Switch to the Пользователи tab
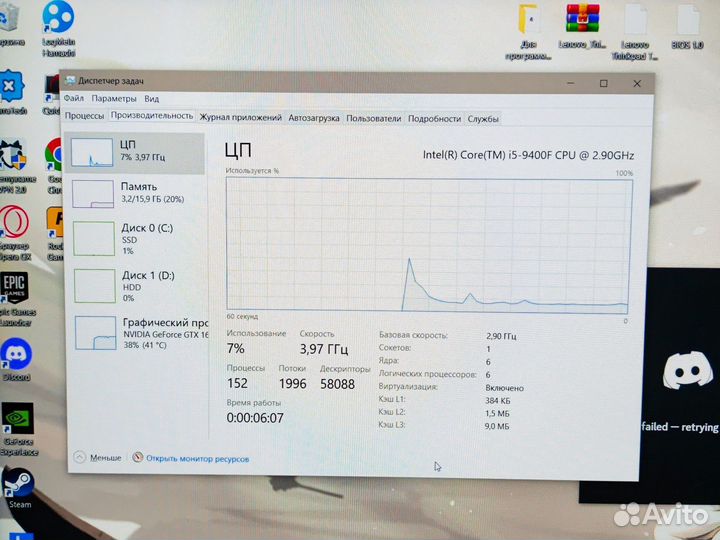Image resolution: width=720 pixels, height=540 pixels. click(x=374, y=118)
